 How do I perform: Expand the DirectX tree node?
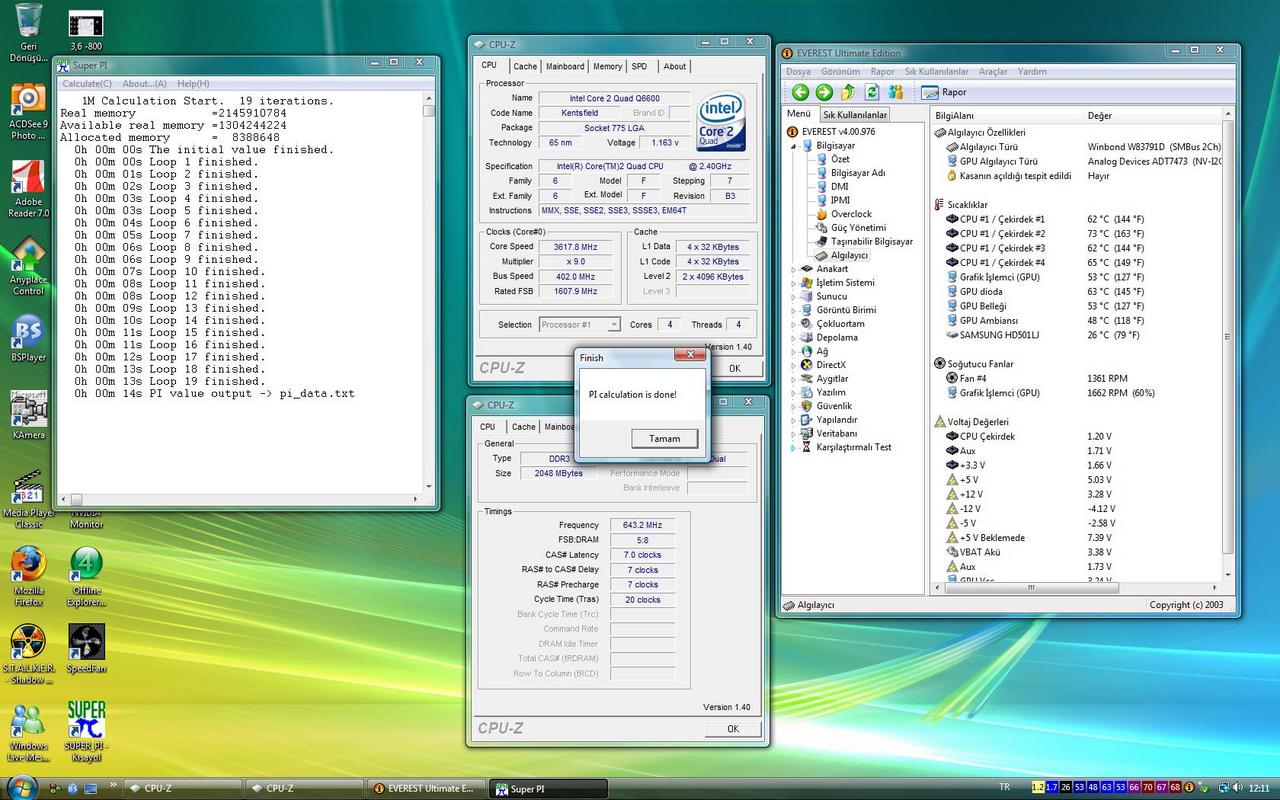(x=795, y=365)
